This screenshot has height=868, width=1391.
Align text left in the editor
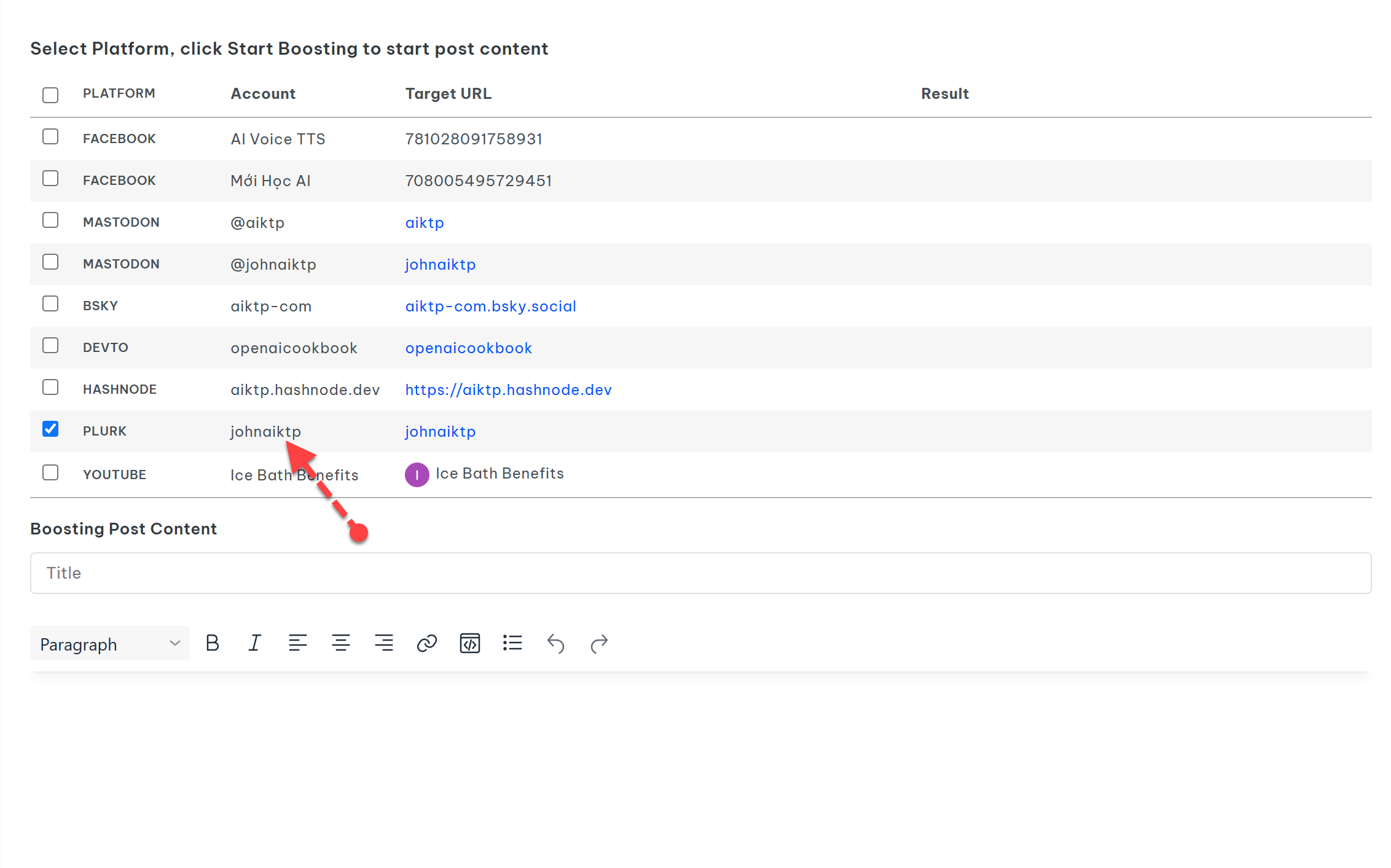(x=297, y=643)
